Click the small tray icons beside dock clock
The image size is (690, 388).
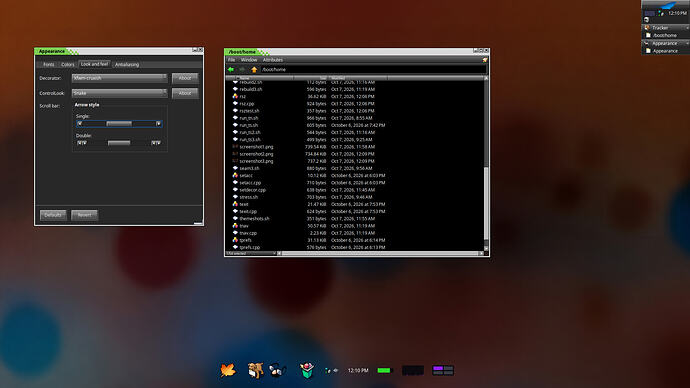tap(331, 370)
